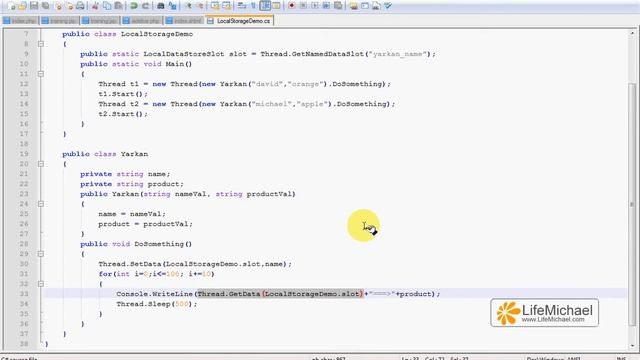
Task: Click 't2.Start();' on line 15
Action: point(123,114)
